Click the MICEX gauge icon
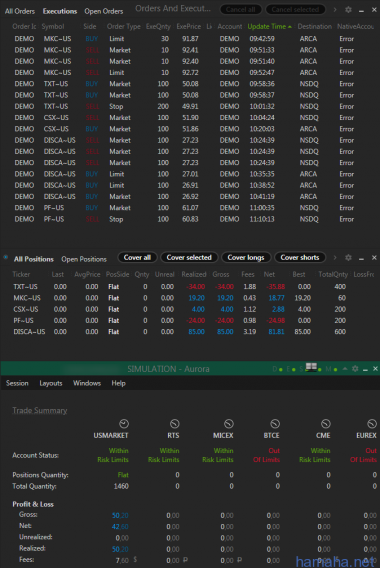380x568 pixels. click(229, 423)
